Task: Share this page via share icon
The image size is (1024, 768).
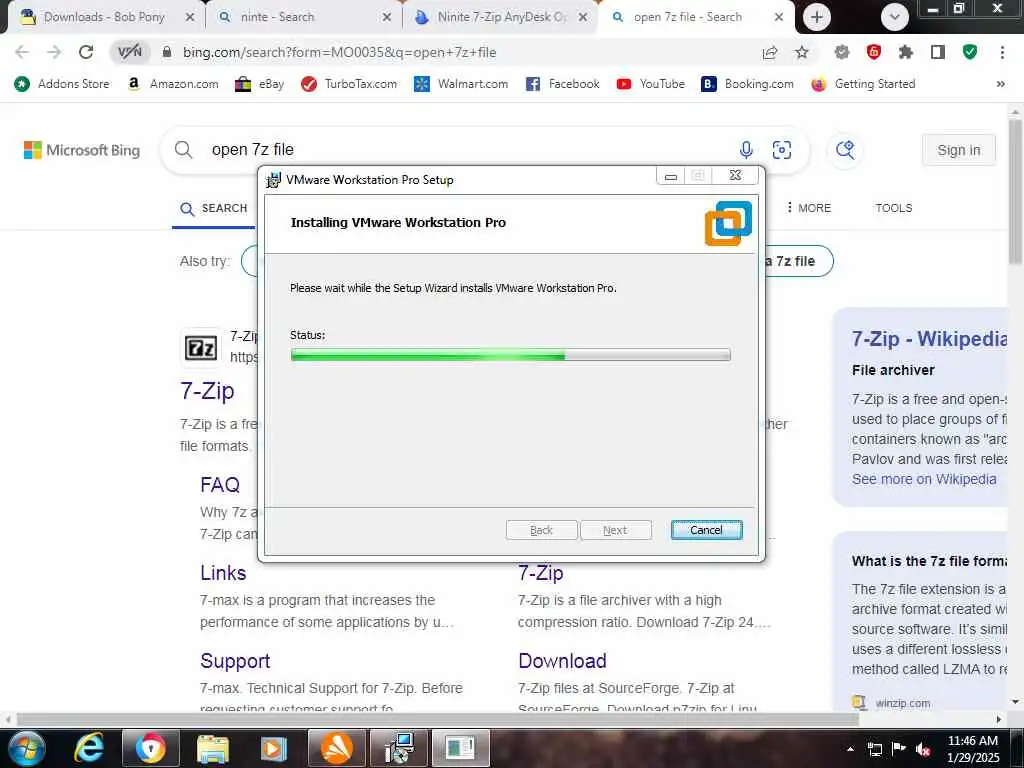Action: 770,52
